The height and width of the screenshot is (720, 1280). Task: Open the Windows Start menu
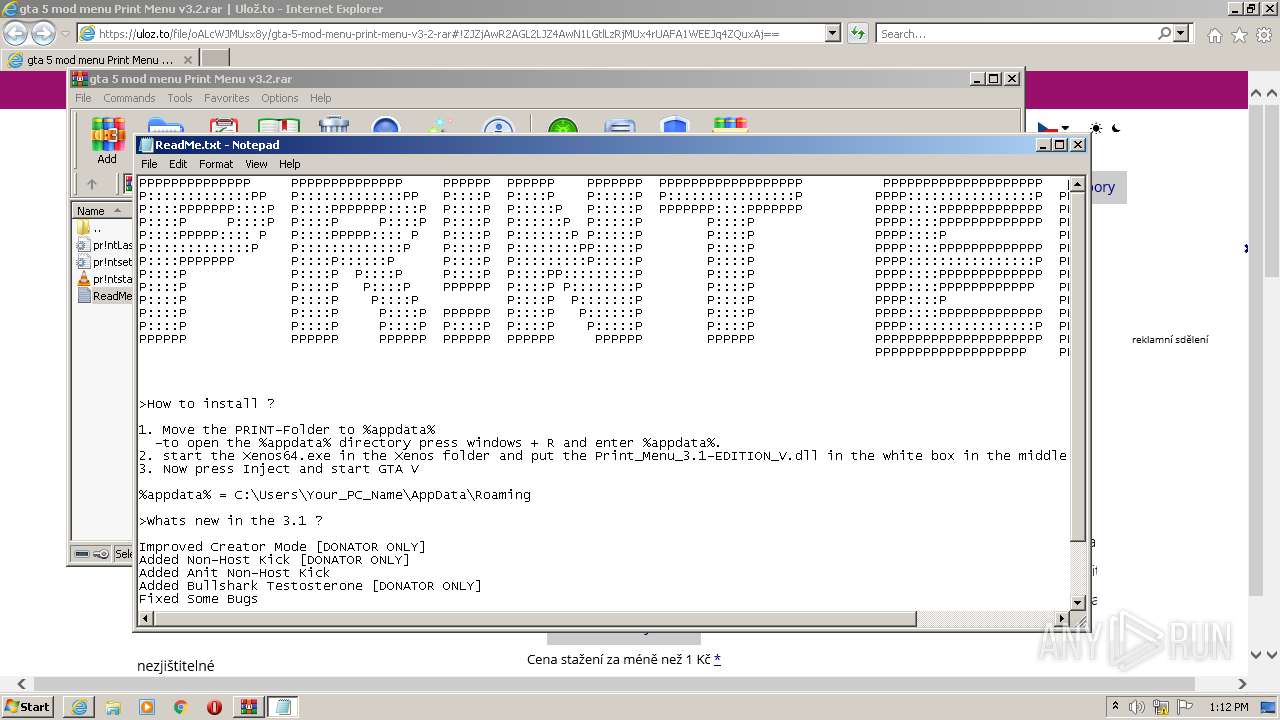point(28,706)
